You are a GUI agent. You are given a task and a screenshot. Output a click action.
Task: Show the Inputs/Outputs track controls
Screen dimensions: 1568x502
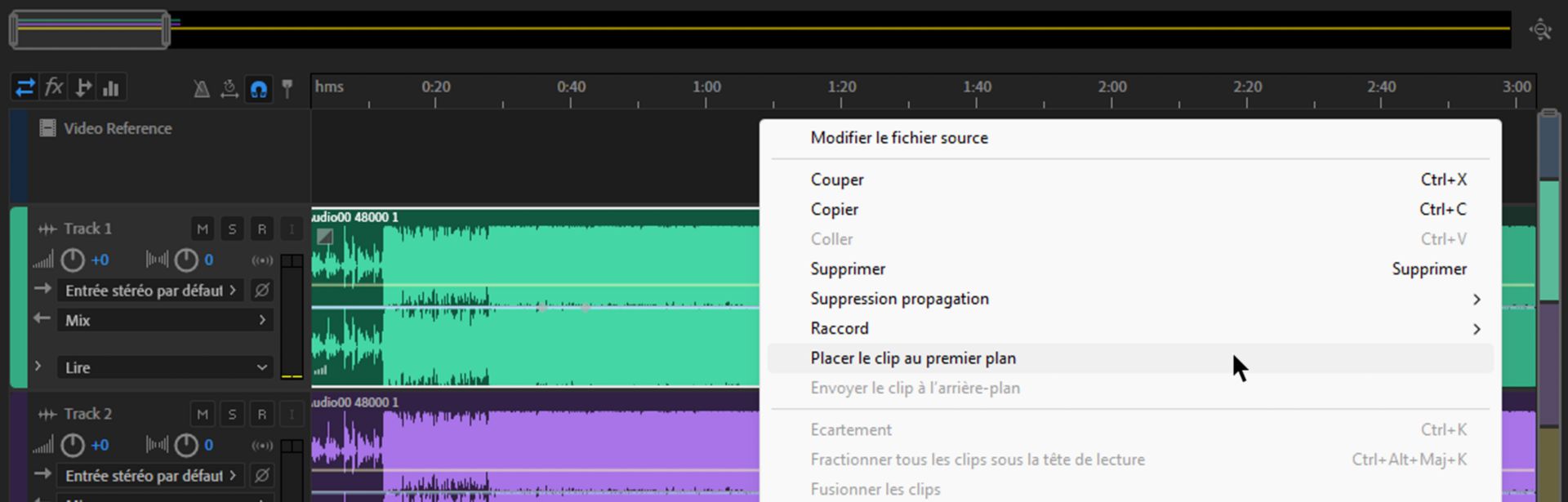[25, 87]
